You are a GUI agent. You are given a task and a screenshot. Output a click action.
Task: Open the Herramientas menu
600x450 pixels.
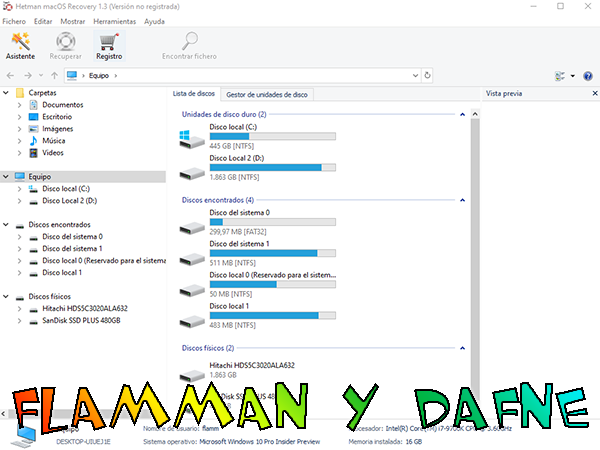(x=114, y=21)
